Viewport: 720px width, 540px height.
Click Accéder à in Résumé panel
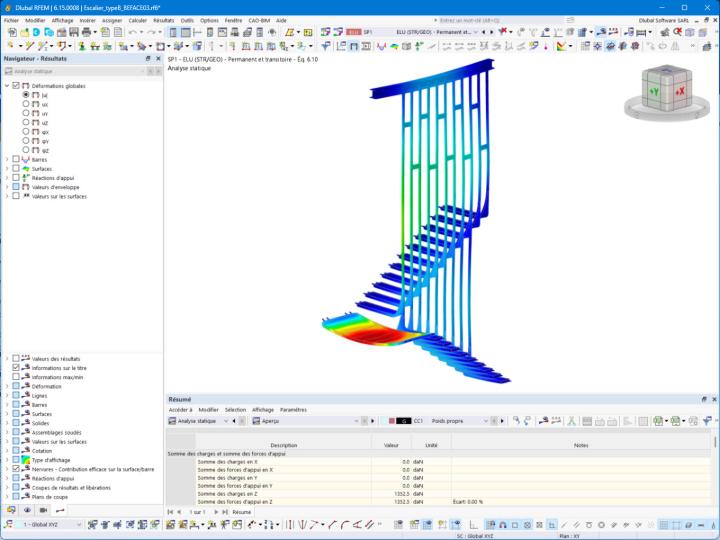[x=180, y=410]
